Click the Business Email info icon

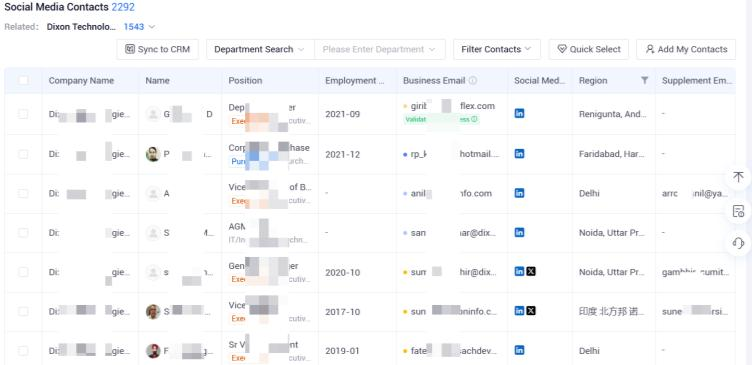click(473, 81)
